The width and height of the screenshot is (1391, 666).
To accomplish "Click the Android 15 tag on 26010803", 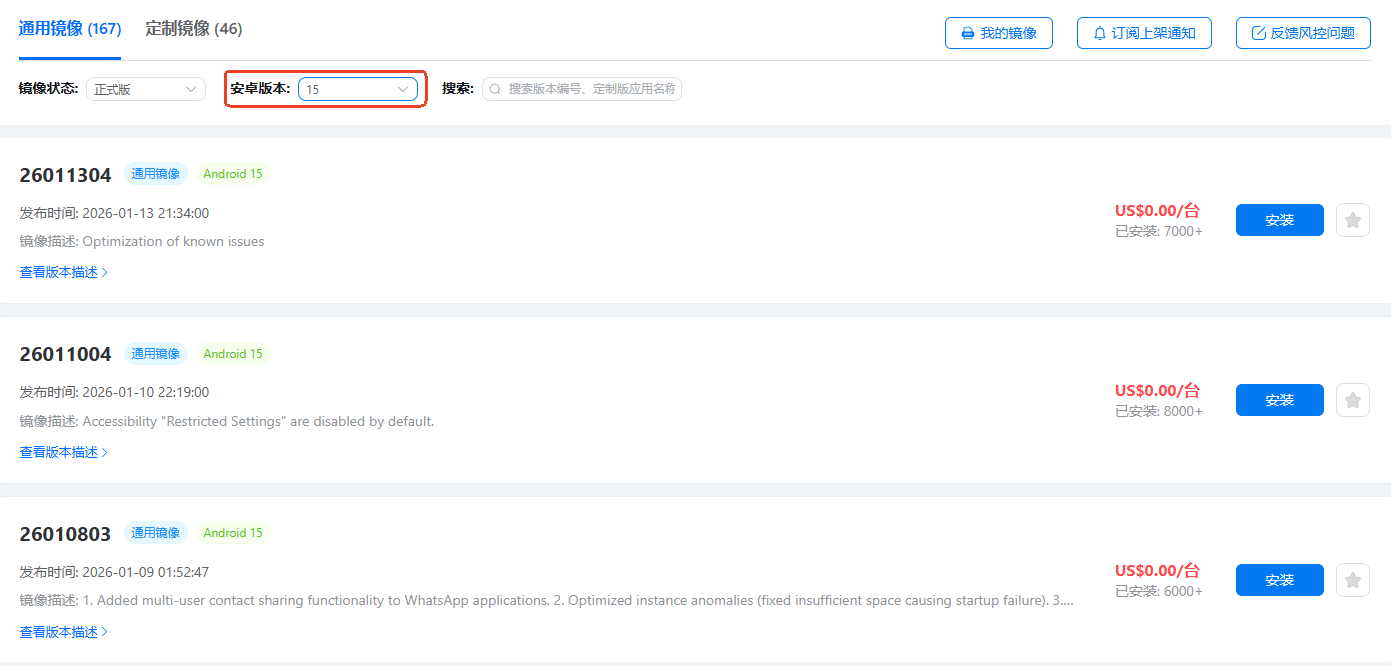I will click(233, 533).
